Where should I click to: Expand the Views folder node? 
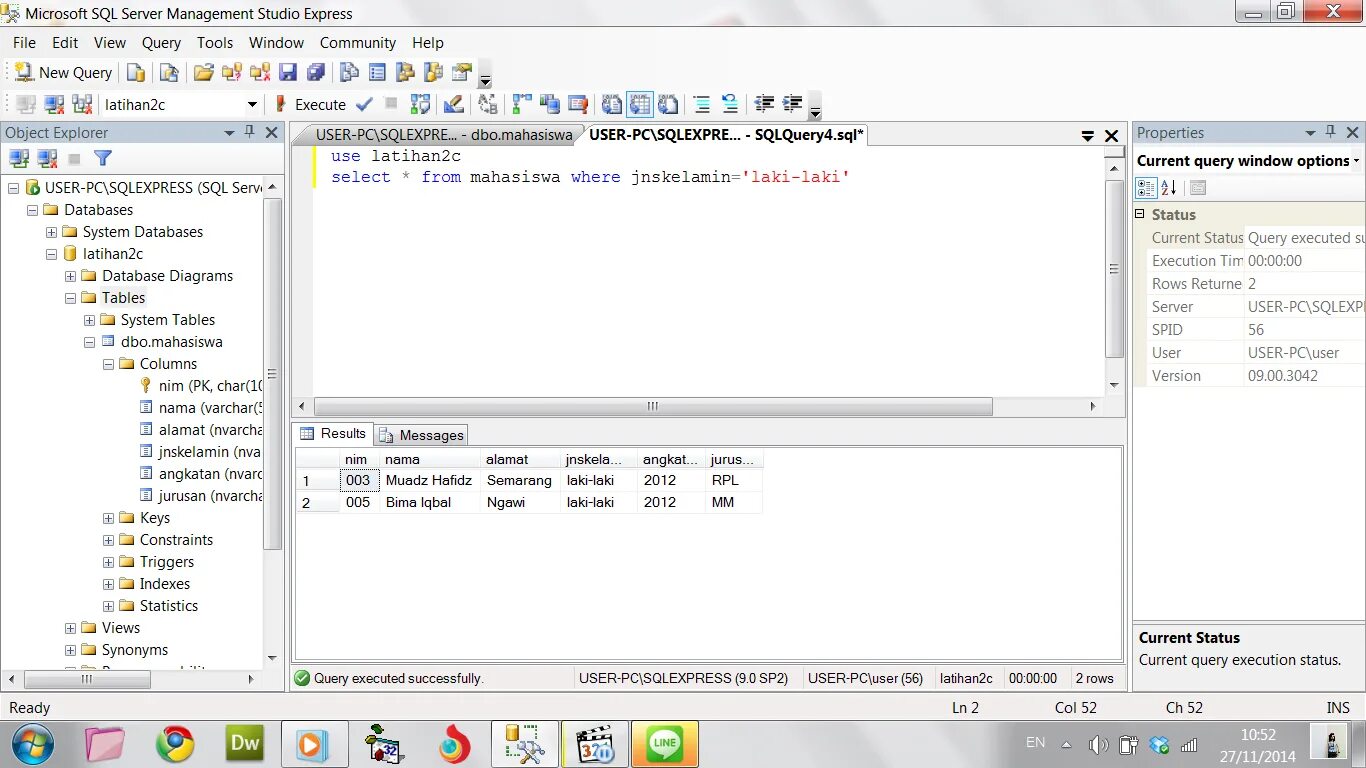pos(70,628)
